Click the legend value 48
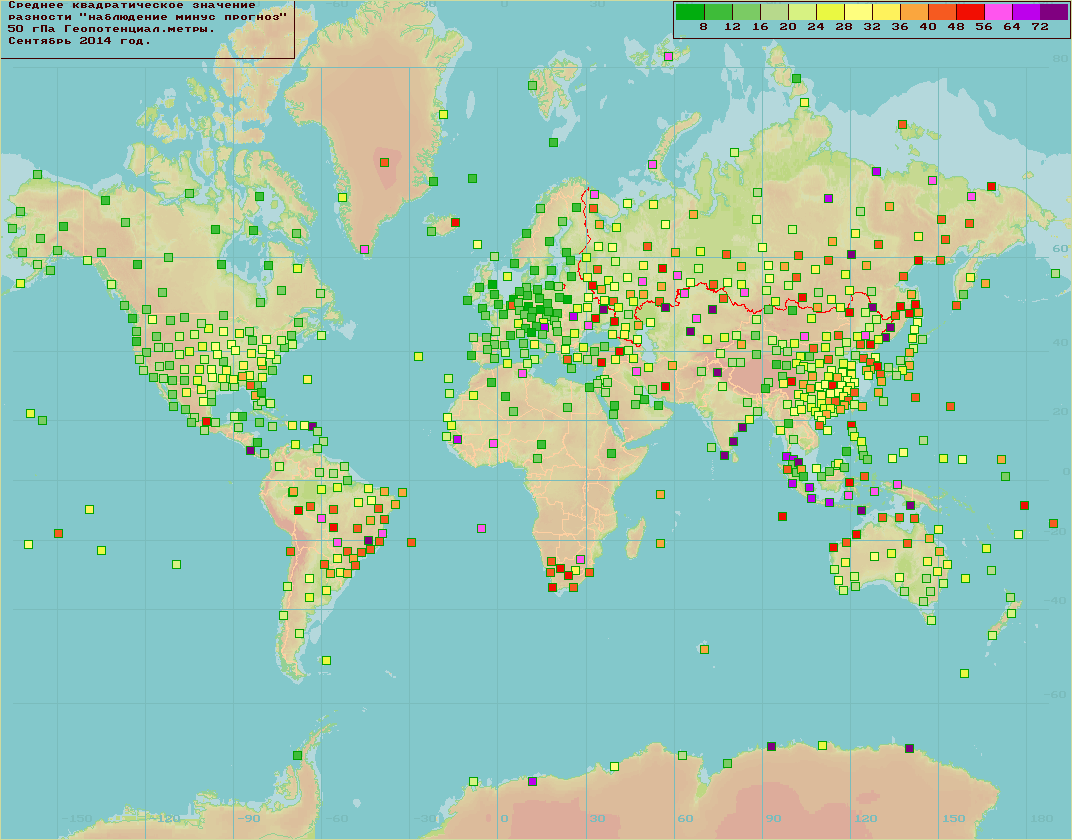This screenshot has height=840, width=1072. click(x=956, y=27)
